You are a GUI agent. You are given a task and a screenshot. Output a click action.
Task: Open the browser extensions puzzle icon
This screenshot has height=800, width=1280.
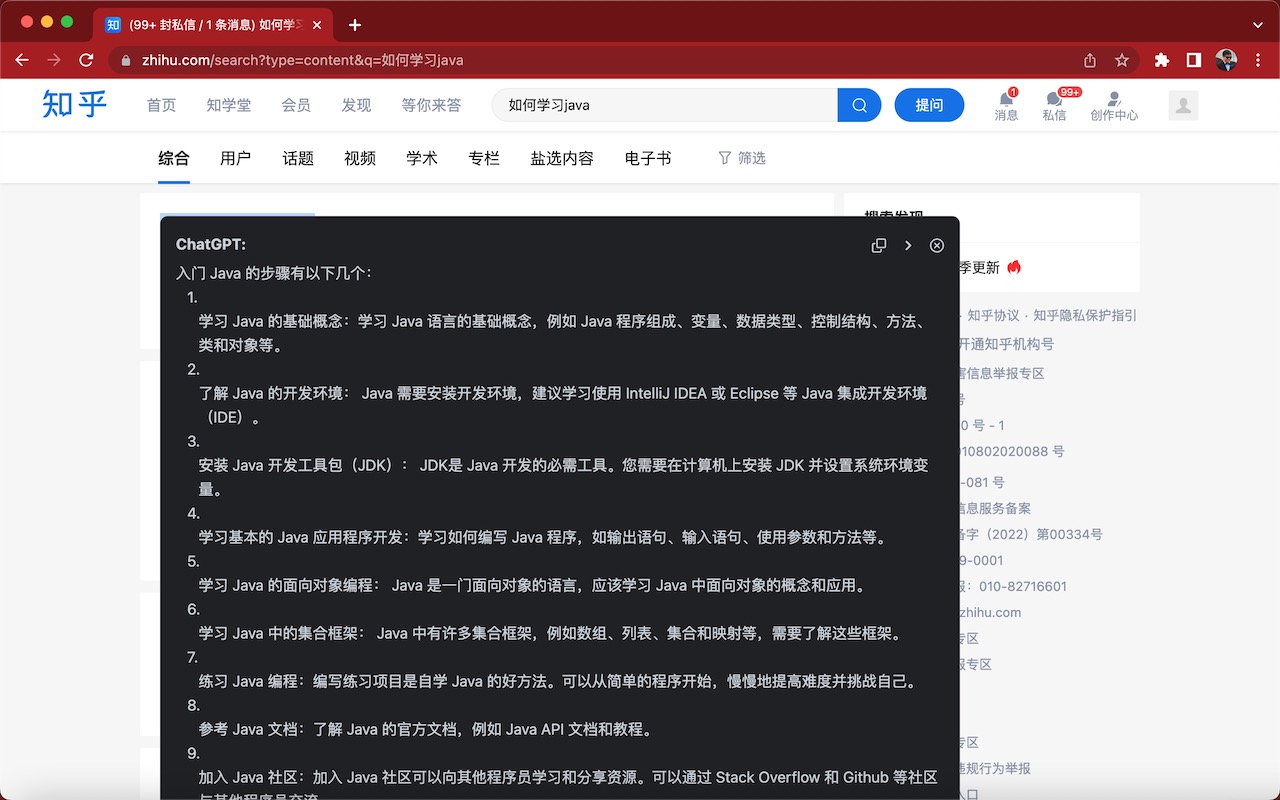(1162, 60)
